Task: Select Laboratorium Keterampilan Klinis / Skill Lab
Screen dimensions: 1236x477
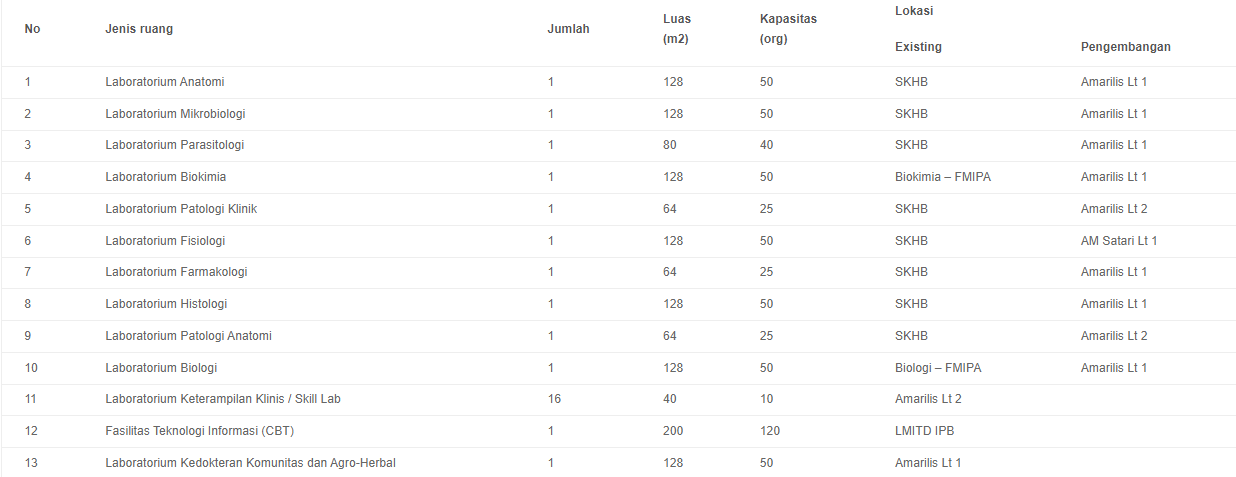Action: tap(223, 399)
